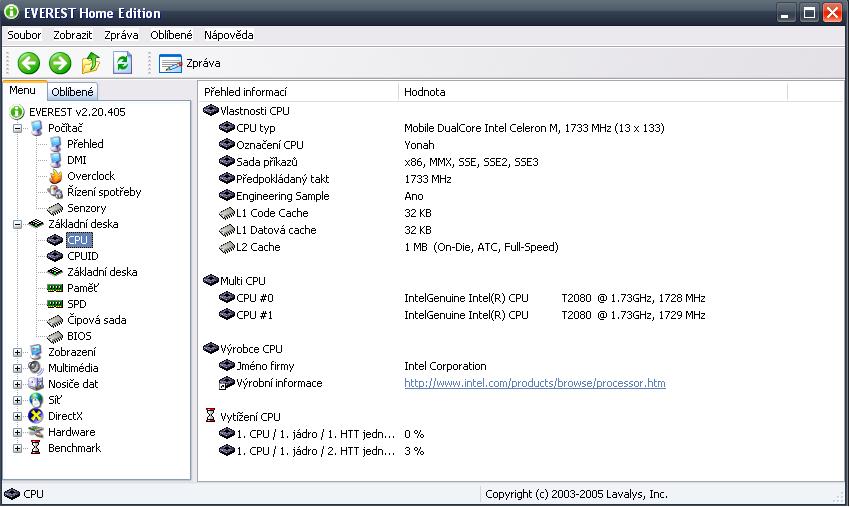This screenshot has height=508, width=850.
Task: Open CPUID via its chip icon
Action: (x=55, y=256)
